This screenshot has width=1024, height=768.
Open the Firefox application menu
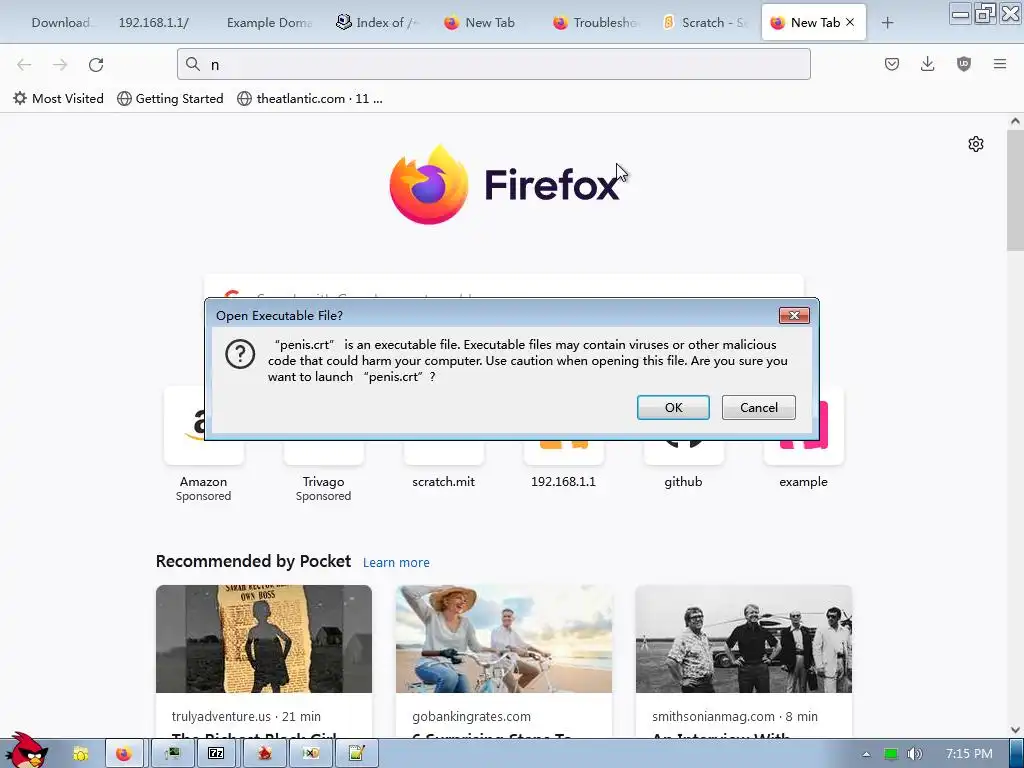pos(999,64)
